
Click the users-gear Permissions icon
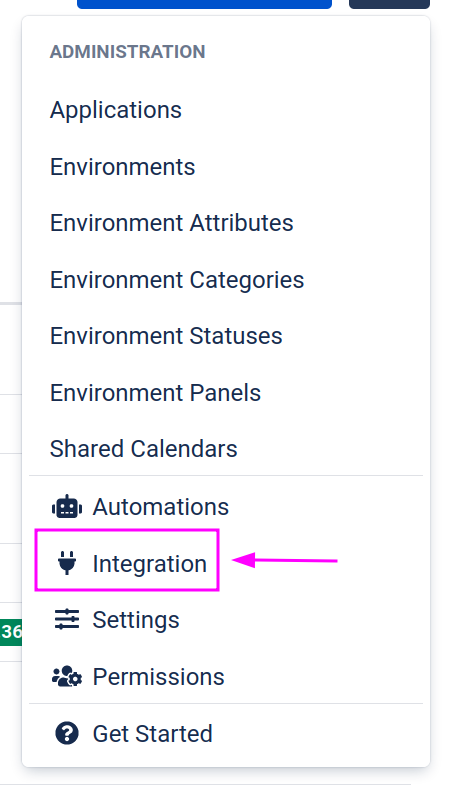[x=67, y=676]
